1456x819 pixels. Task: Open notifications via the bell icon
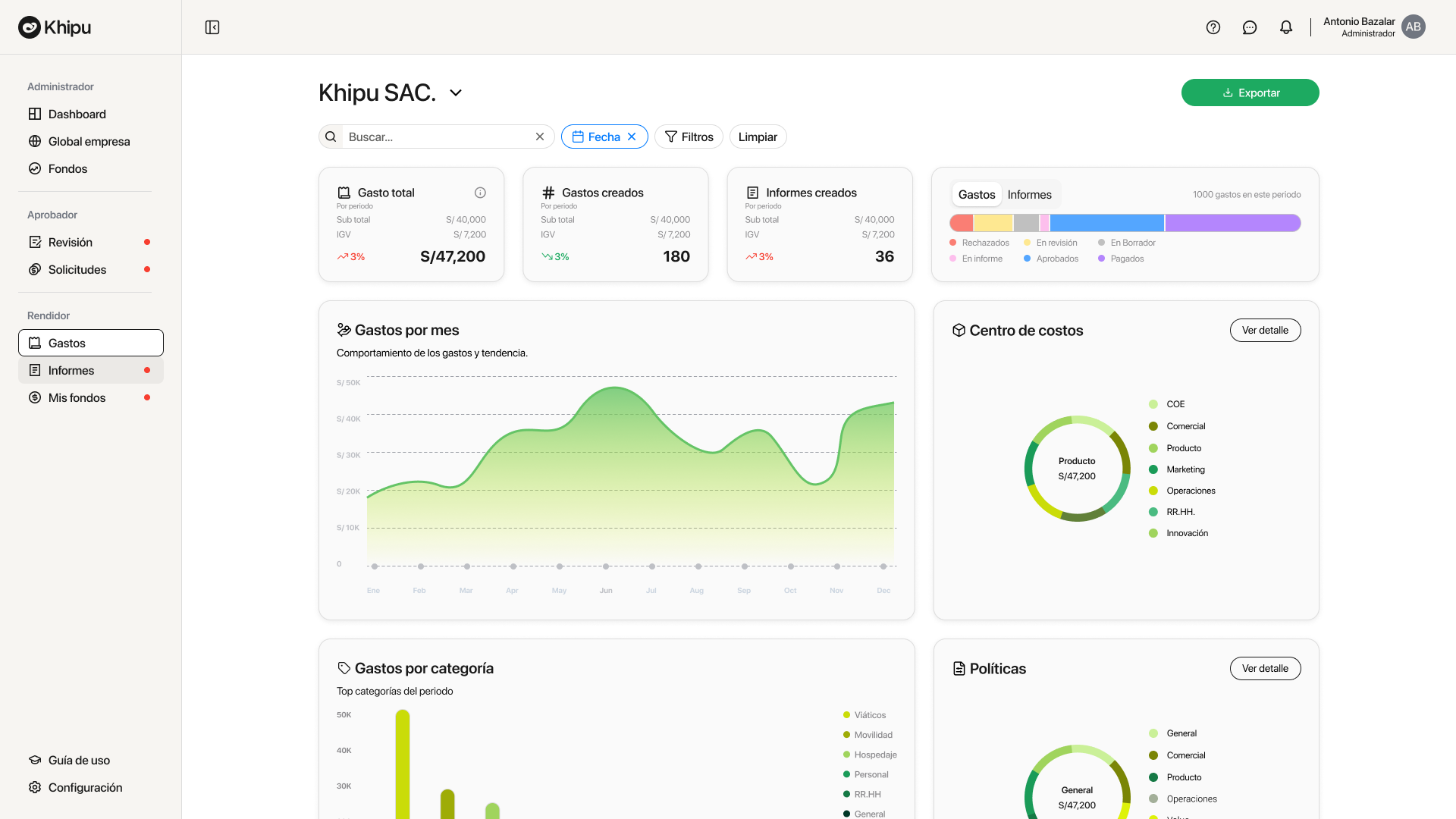click(x=1286, y=27)
